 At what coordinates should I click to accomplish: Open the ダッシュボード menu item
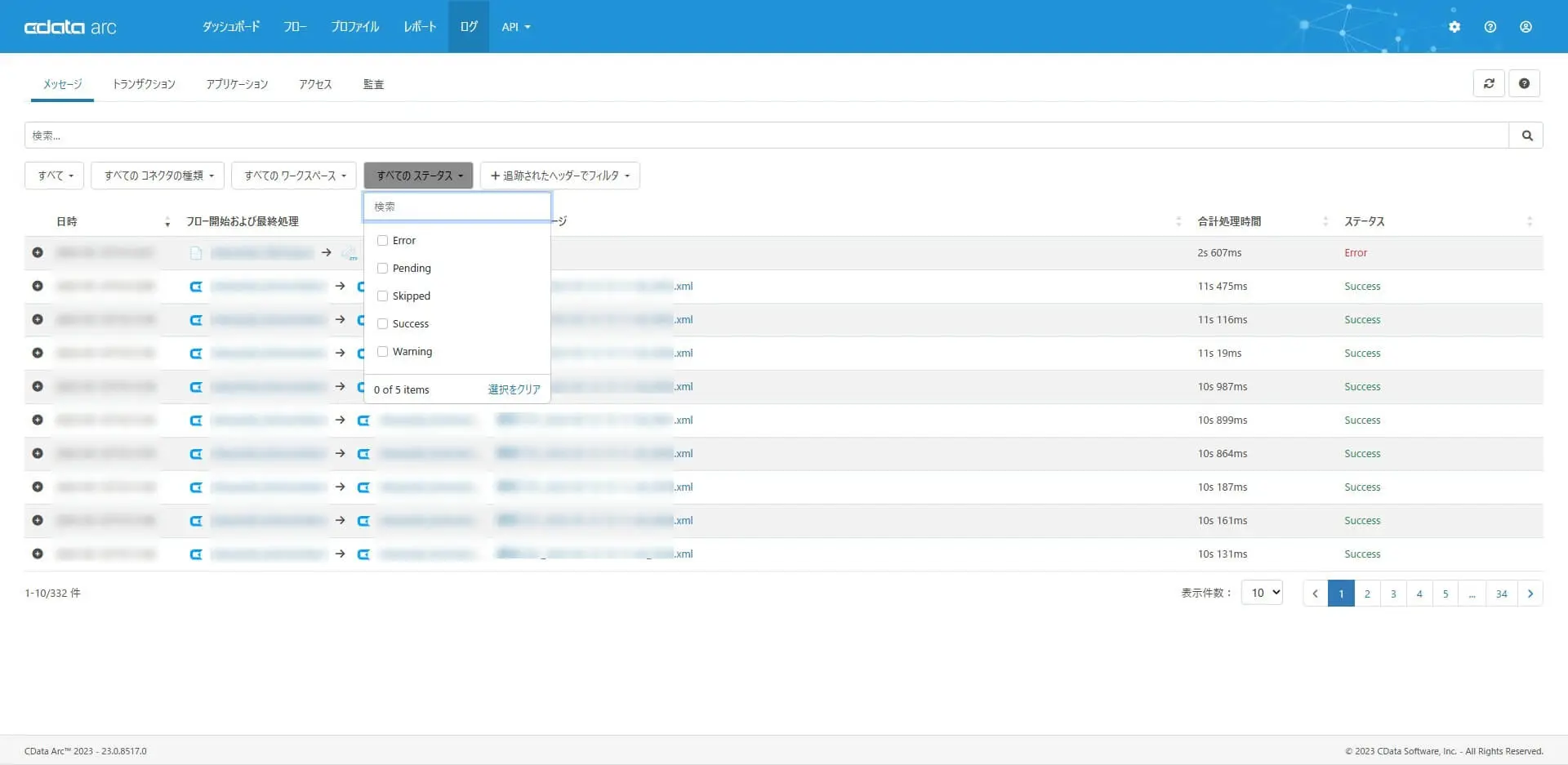pyautogui.click(x=231, y=27)
